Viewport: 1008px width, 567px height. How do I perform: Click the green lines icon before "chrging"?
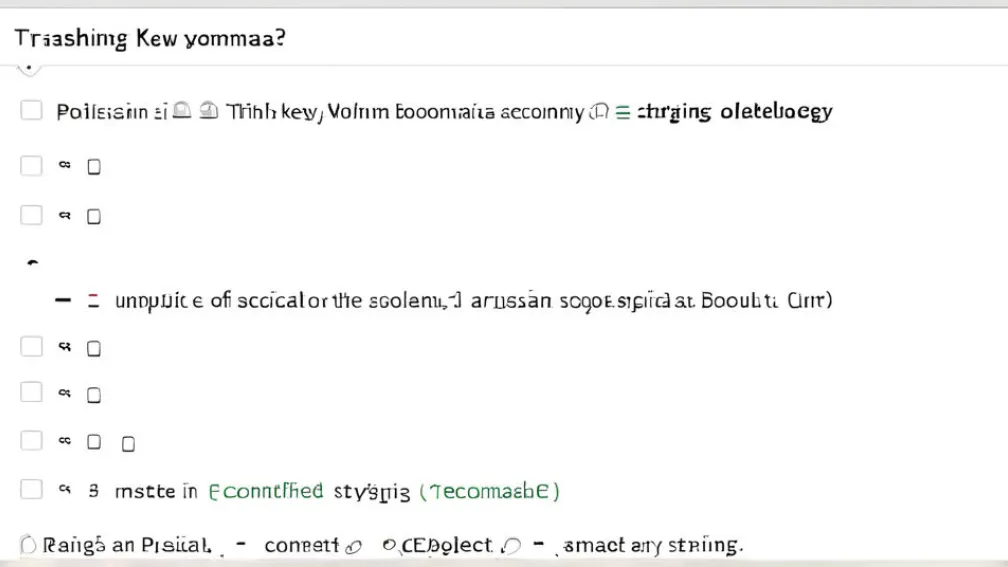(622, 112)
